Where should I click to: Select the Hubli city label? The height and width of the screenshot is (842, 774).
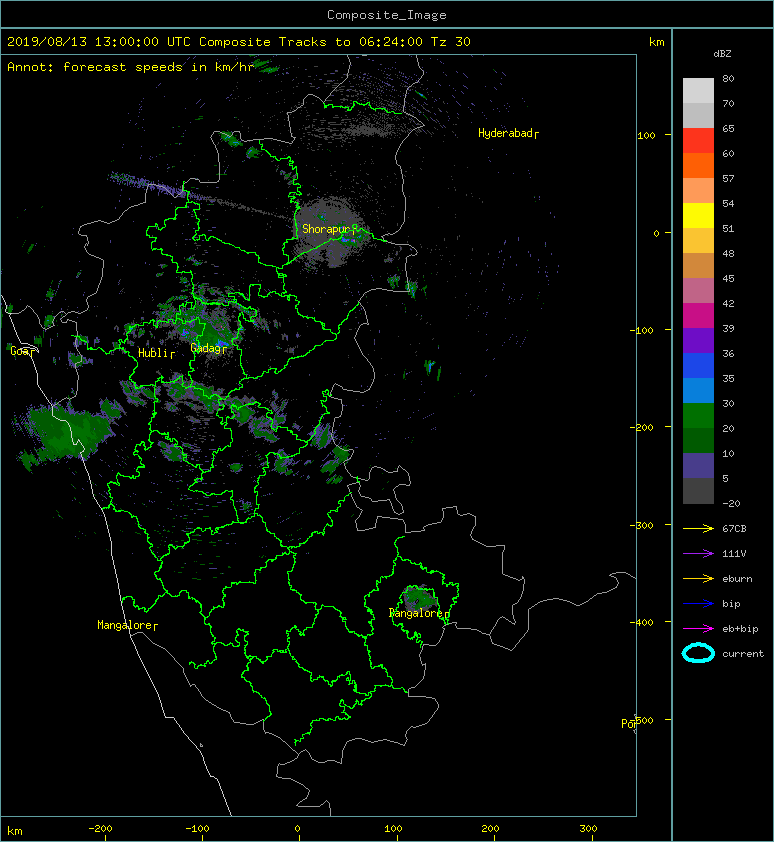[156, 353]
